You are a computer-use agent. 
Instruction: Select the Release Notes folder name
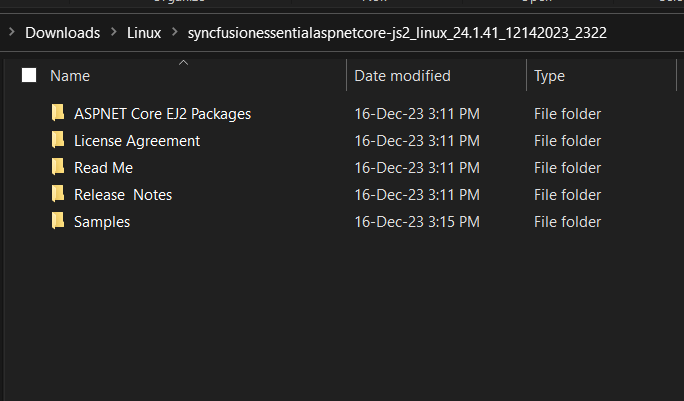click(x=123, y=194)
